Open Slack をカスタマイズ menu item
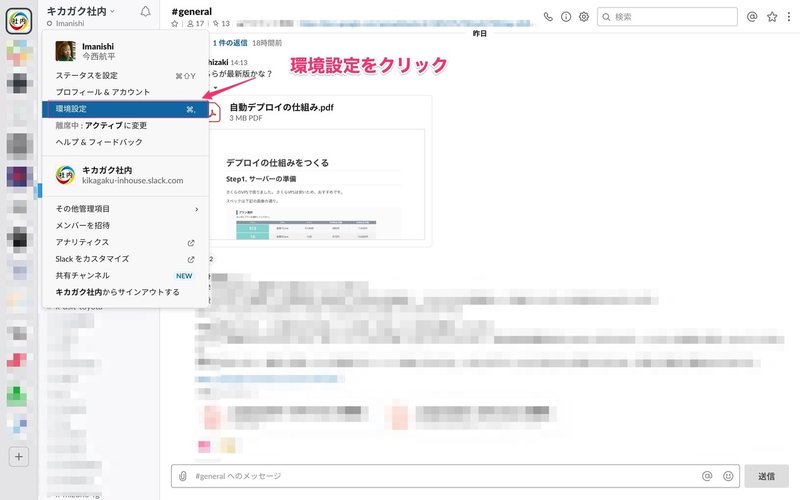This screenshot has height=500, width=800. (125, 259)
